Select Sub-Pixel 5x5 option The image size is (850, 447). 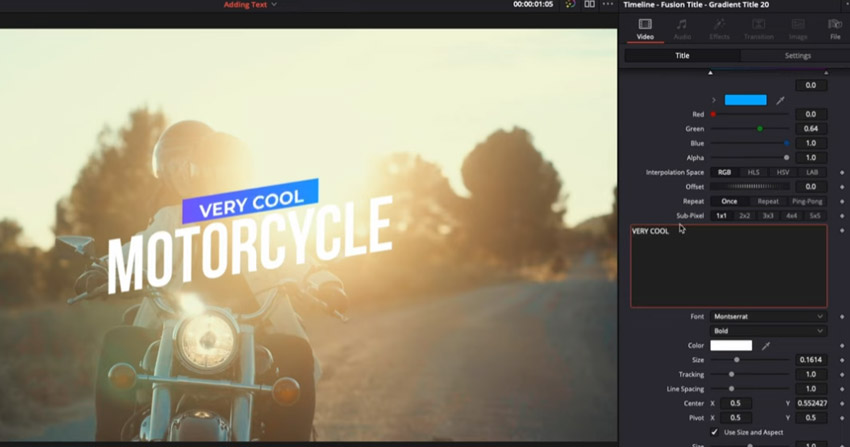click(815, 216)
